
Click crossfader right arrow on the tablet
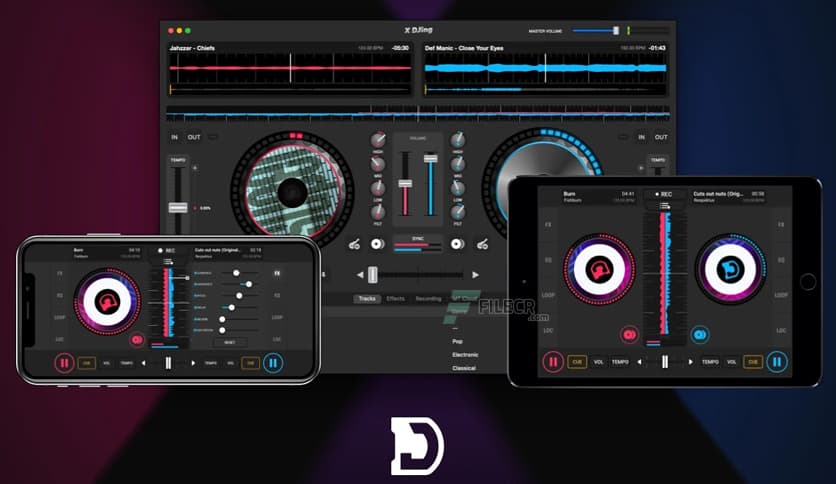point(691,362)
